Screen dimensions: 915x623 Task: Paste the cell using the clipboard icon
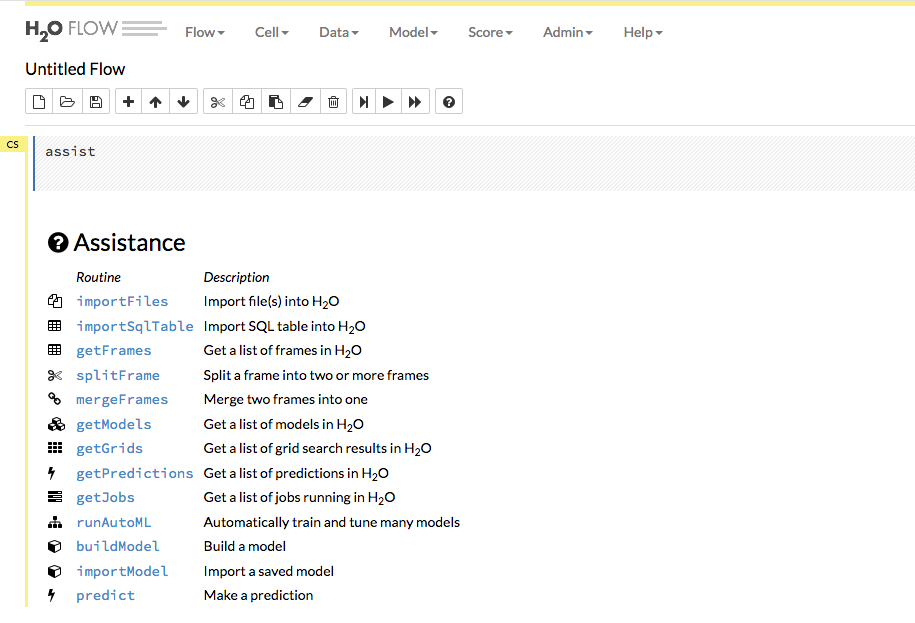pyautogui.click(x=276, y=102)
